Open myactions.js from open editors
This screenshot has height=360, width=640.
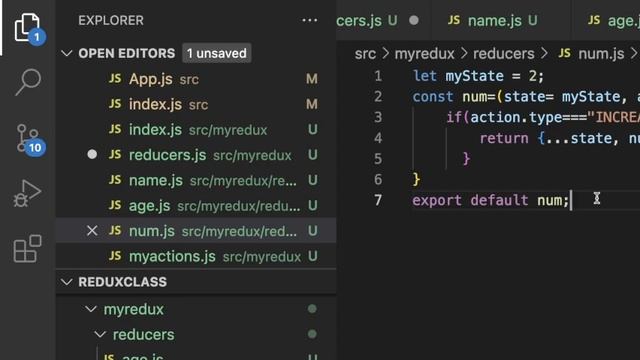coord(196,256)
